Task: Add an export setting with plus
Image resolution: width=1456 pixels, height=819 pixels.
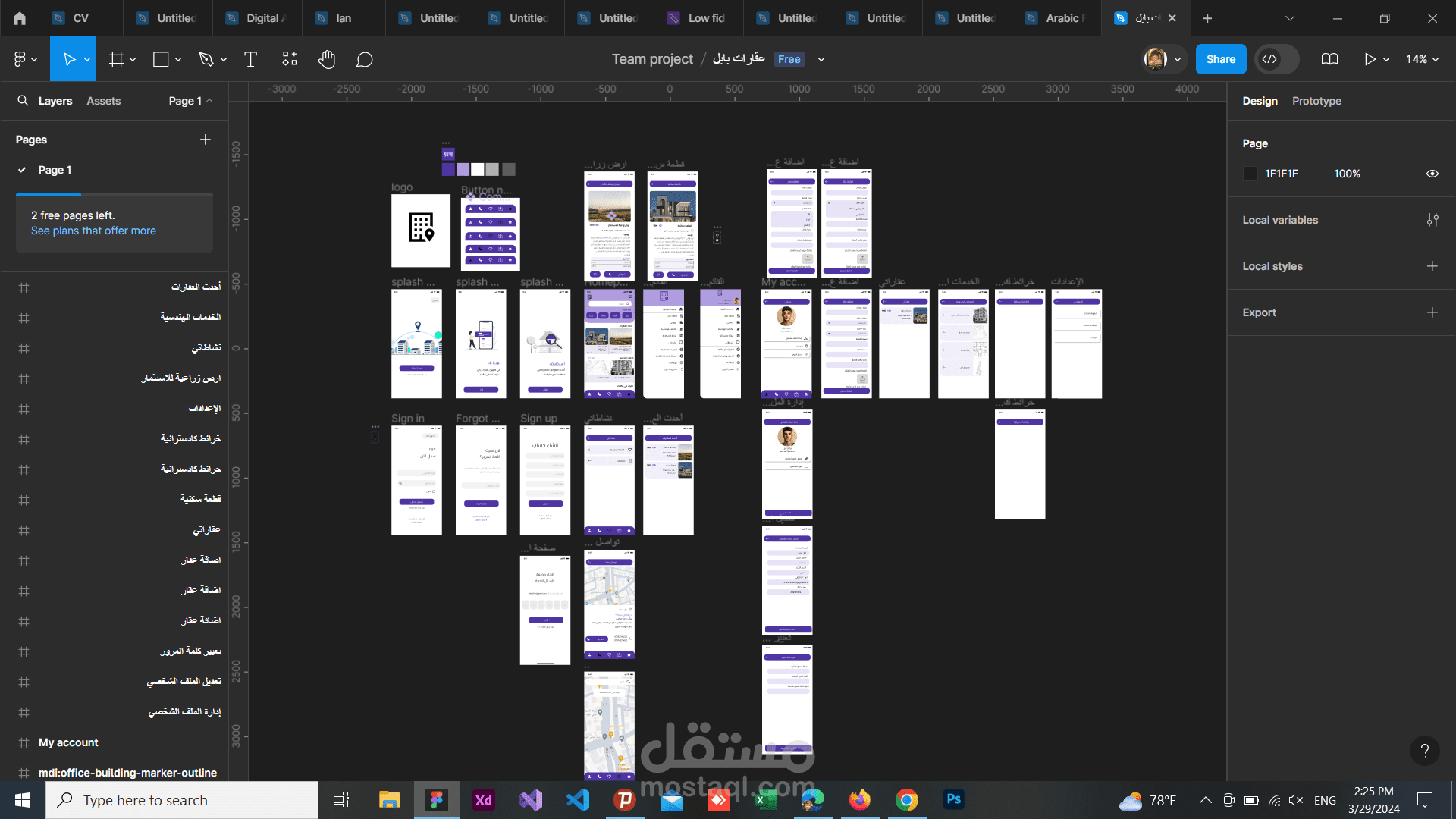Action: point(1432,312)
